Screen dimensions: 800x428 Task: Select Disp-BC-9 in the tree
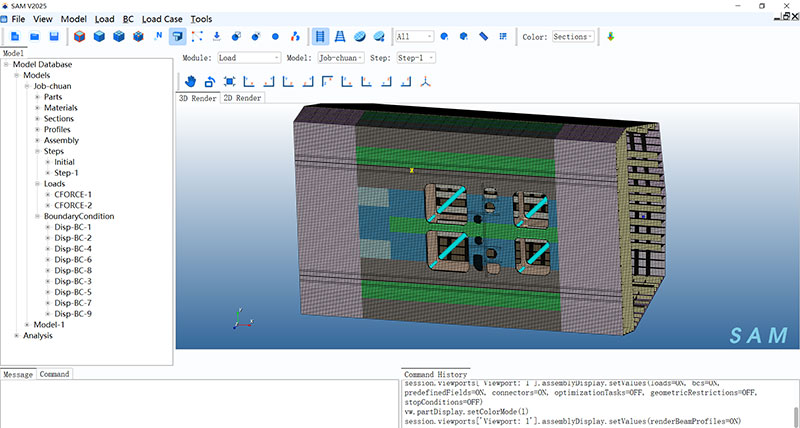73,314
